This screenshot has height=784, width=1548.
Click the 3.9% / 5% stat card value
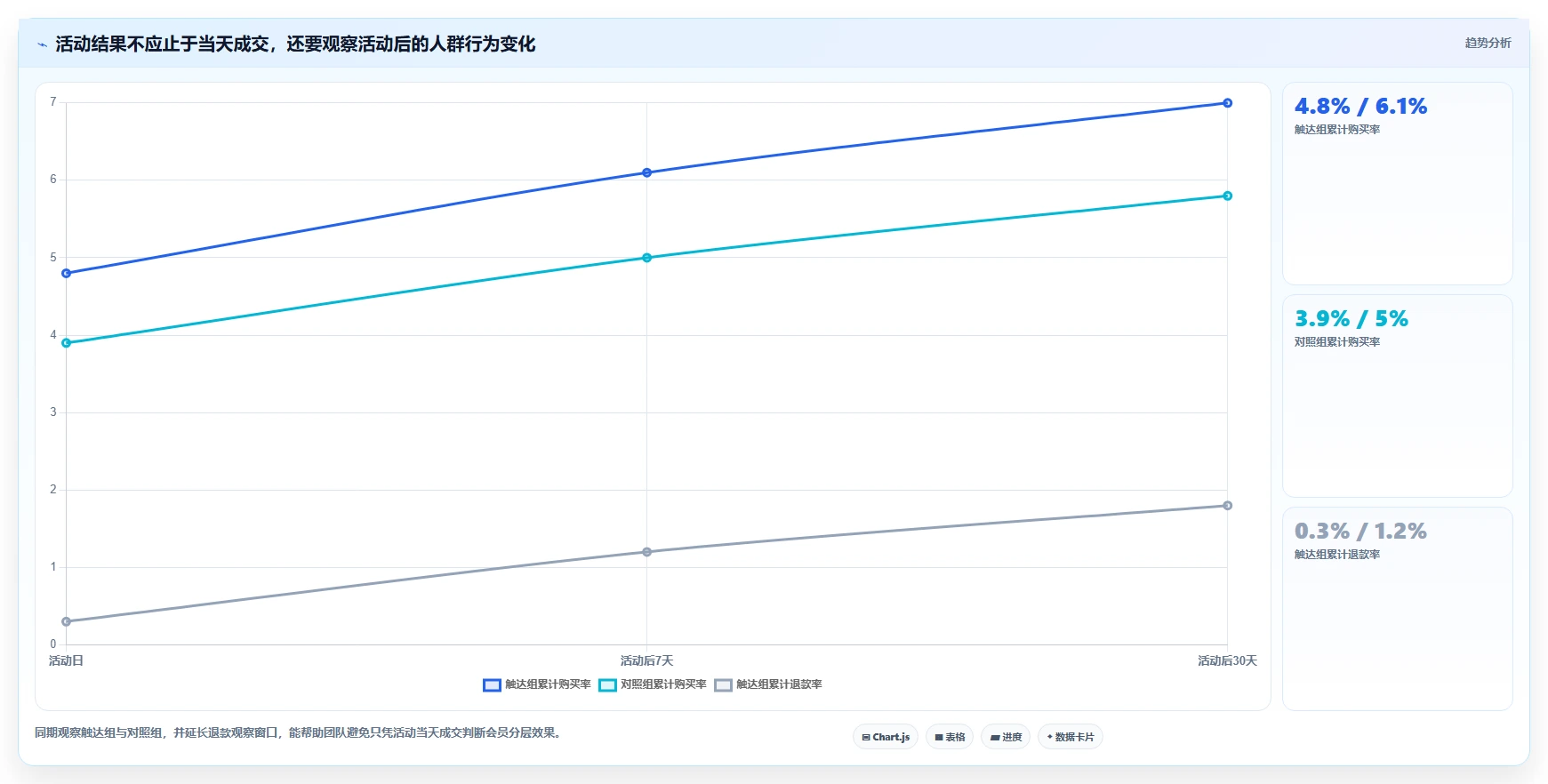coord(1351,319)
